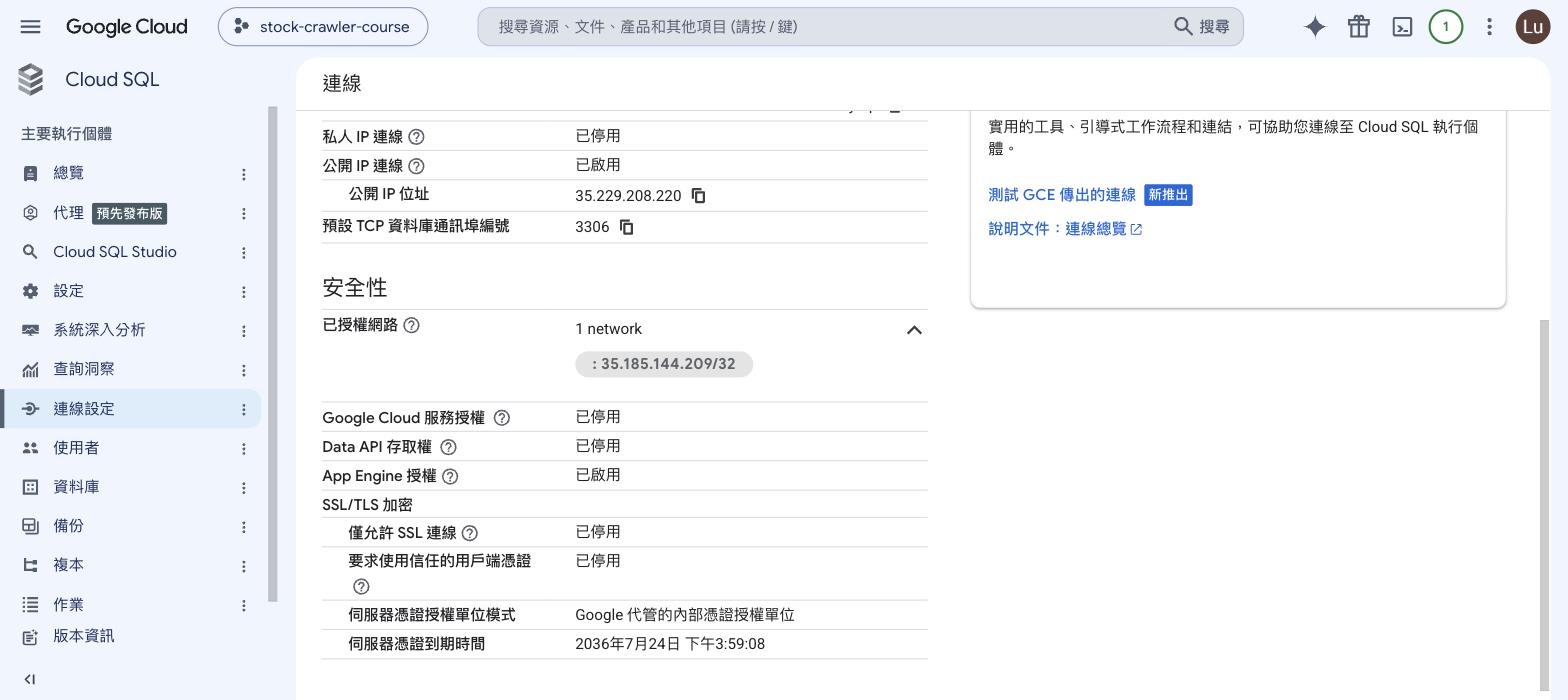Open more options for 使用者
The height and width of the screenshot is (700, 1568).
(243, 448)
